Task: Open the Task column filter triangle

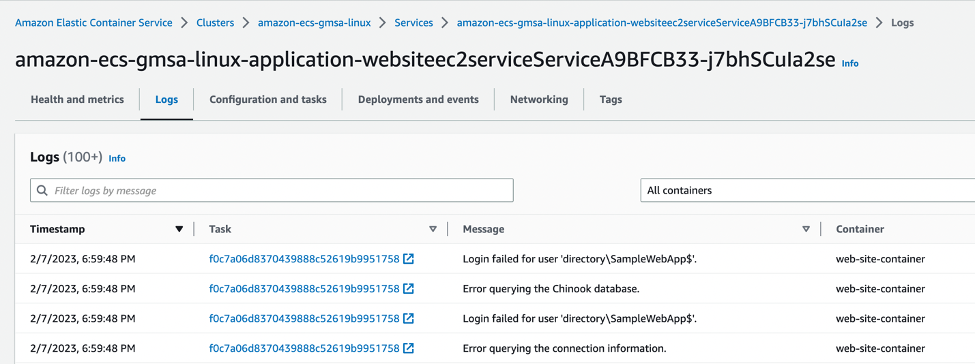Action: click(433, 229)
